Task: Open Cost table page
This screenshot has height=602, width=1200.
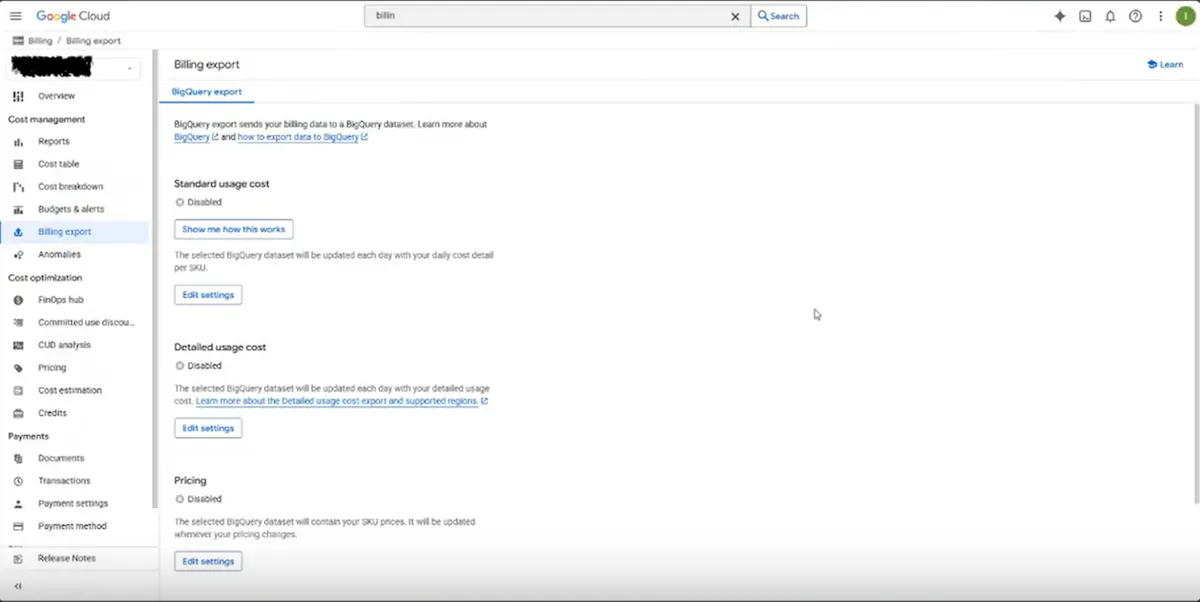Action: coord(58,164)
